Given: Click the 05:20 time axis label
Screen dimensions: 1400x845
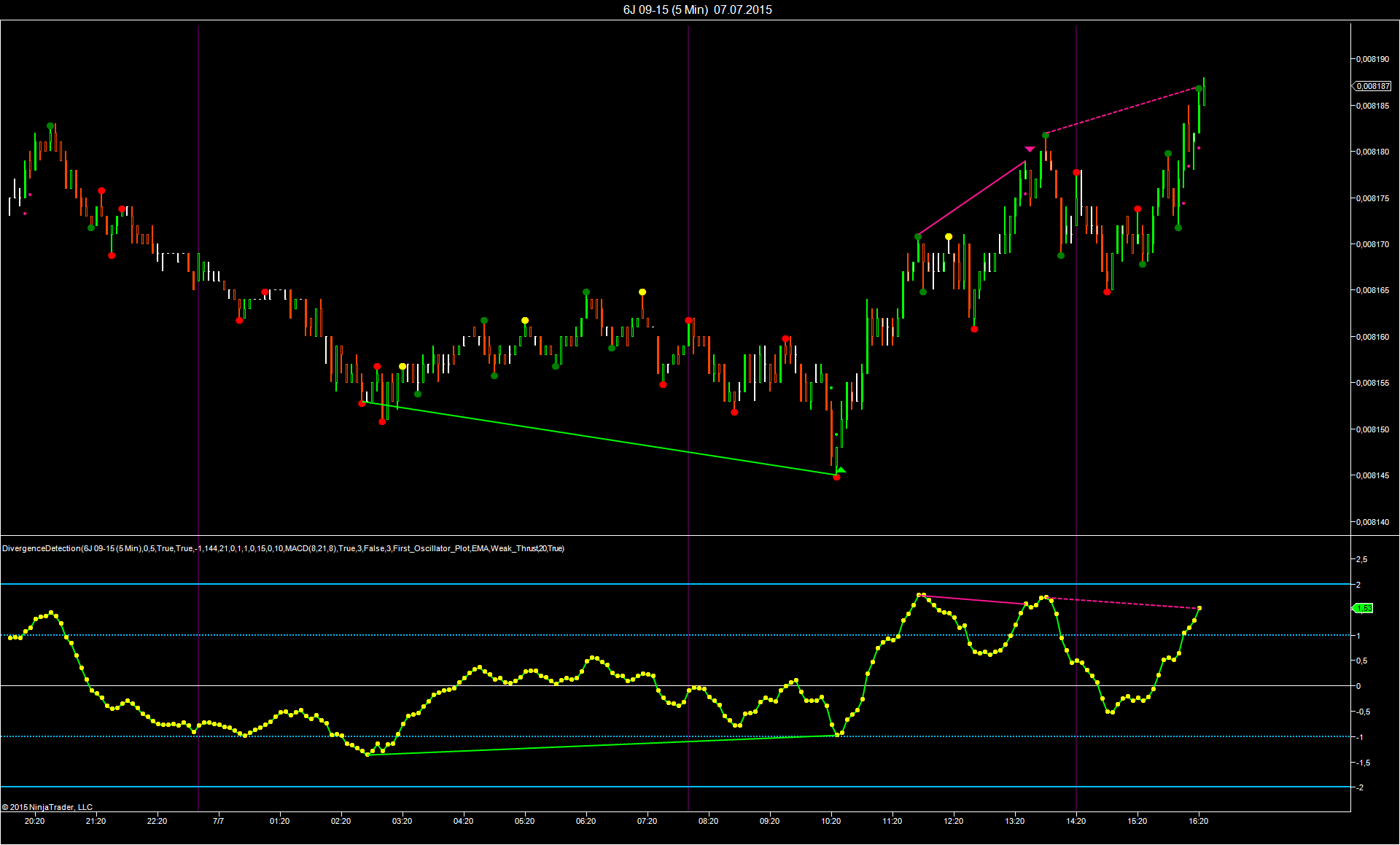Looking at the screenshot, I should click(524, 821).
